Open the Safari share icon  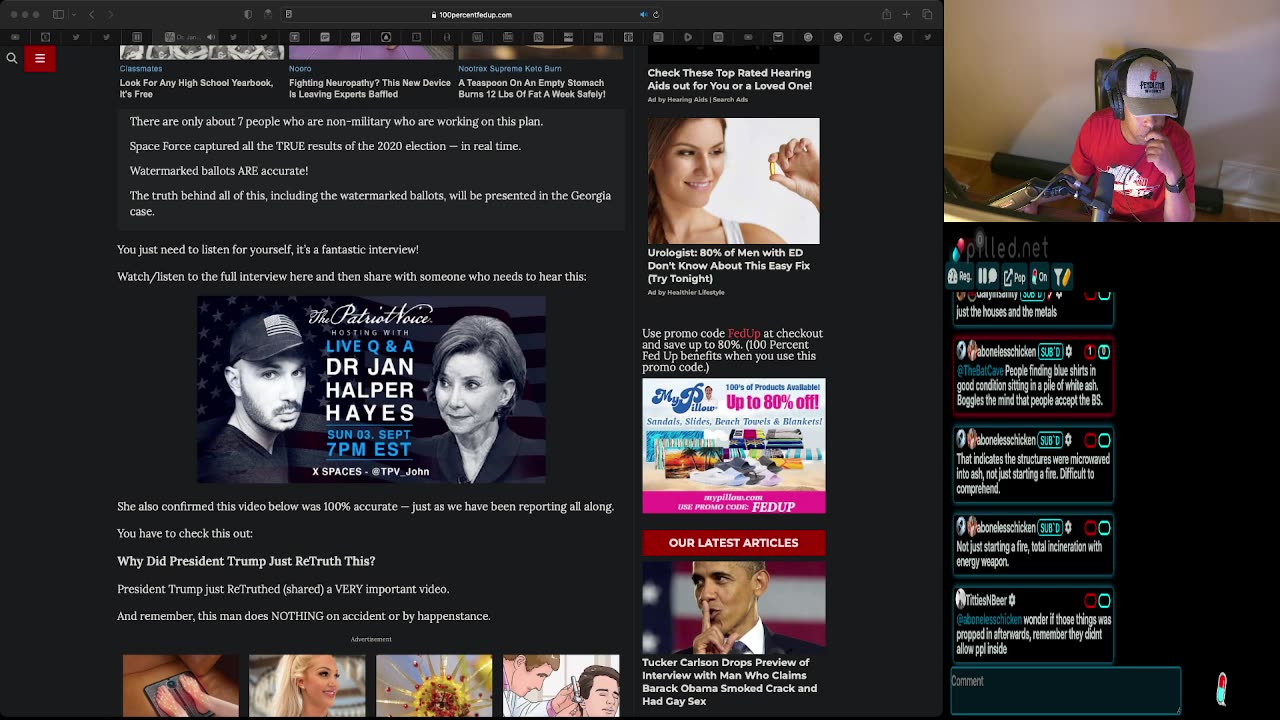pyautogui.click(x=886, y=14)
